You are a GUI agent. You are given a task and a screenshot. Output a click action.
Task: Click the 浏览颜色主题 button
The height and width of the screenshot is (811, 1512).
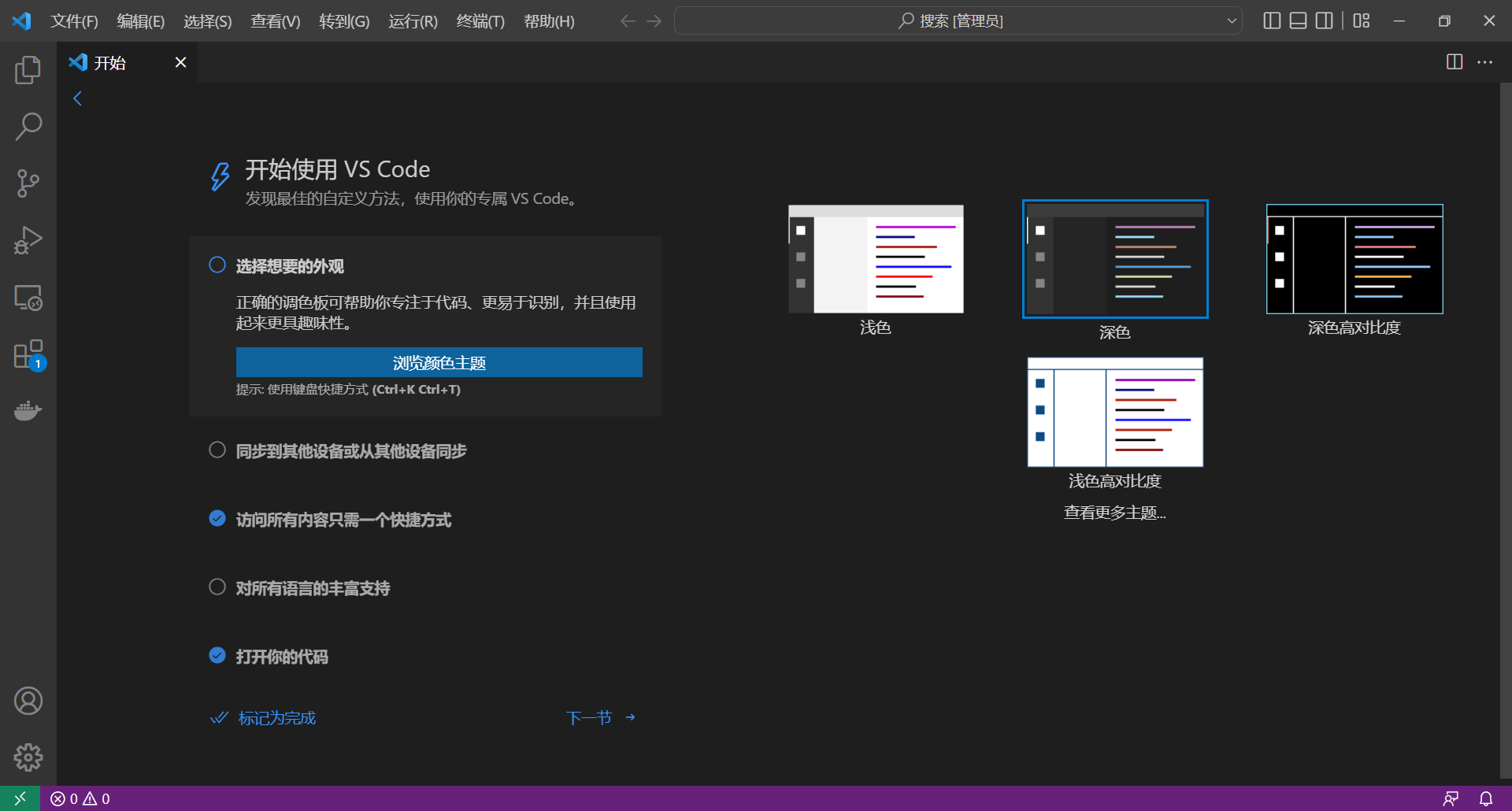pos(439,362)
